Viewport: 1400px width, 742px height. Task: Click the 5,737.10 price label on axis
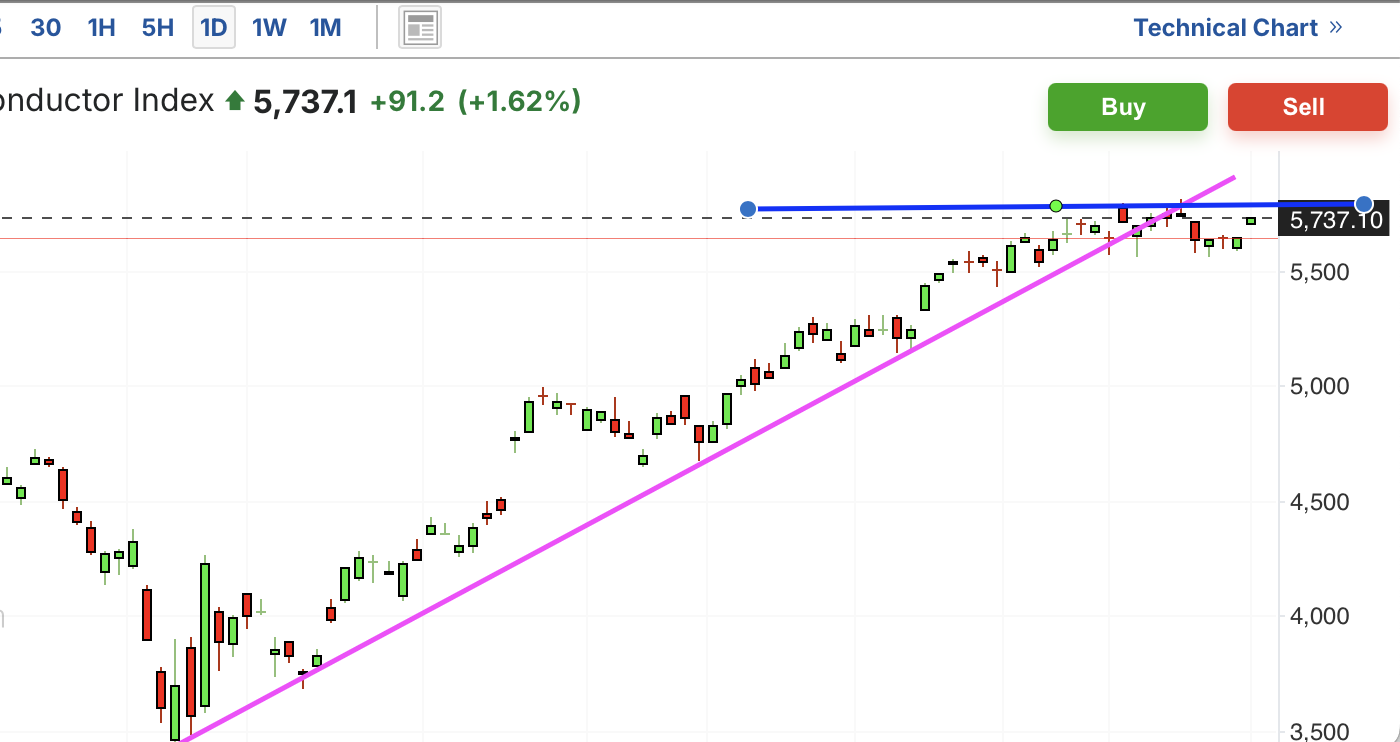(1336, 221)
